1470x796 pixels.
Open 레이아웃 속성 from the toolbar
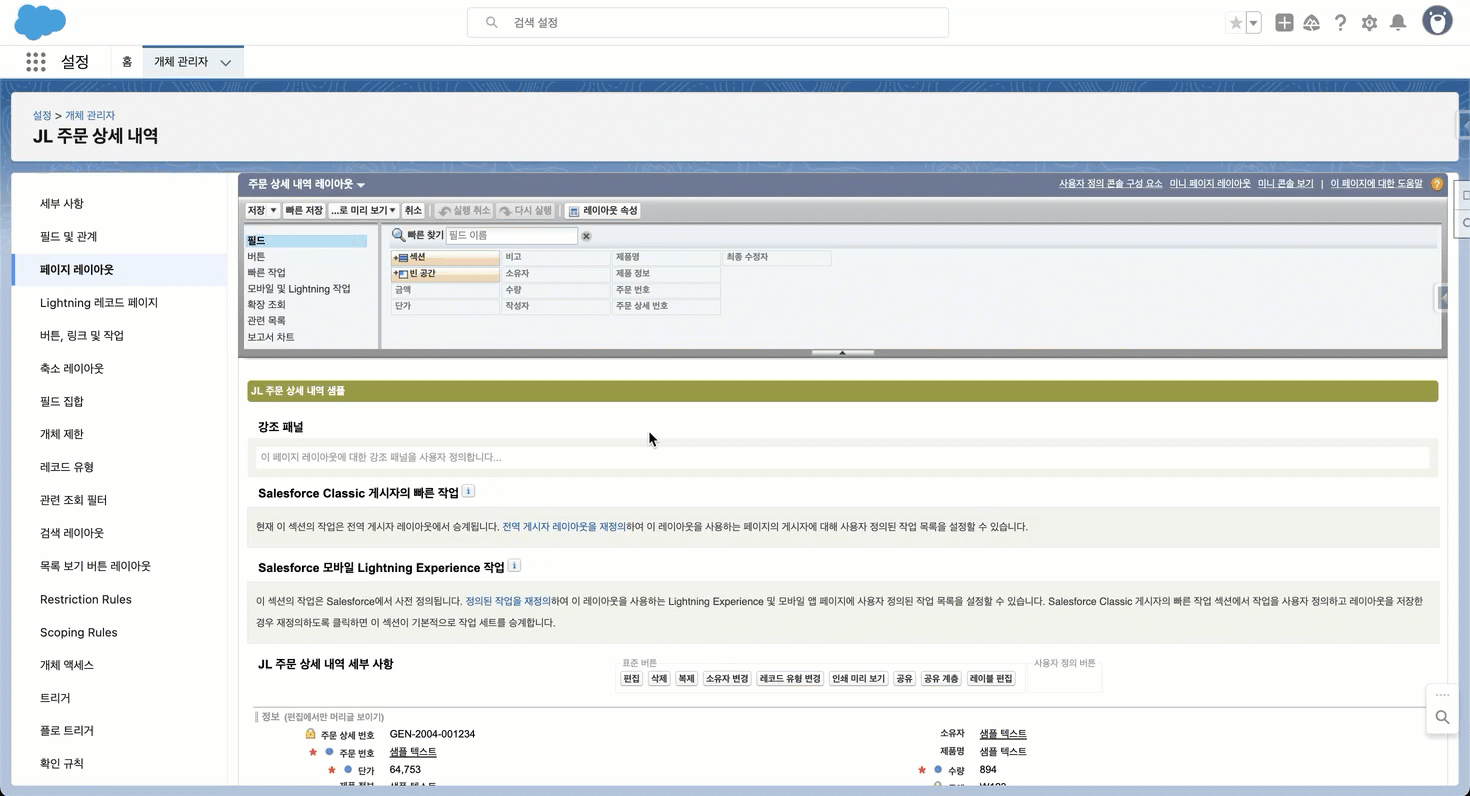[603, 211]
